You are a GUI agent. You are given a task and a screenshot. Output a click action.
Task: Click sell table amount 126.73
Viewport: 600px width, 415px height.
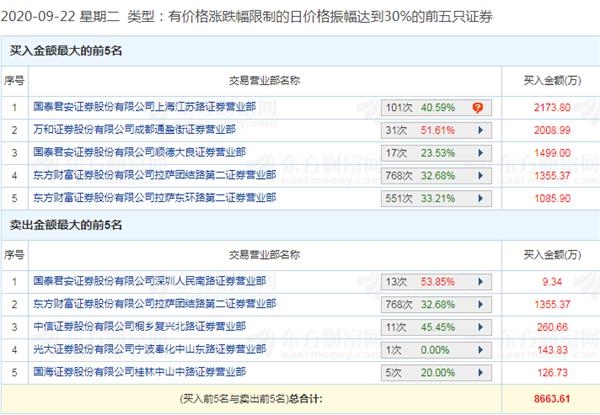point(552,373)
